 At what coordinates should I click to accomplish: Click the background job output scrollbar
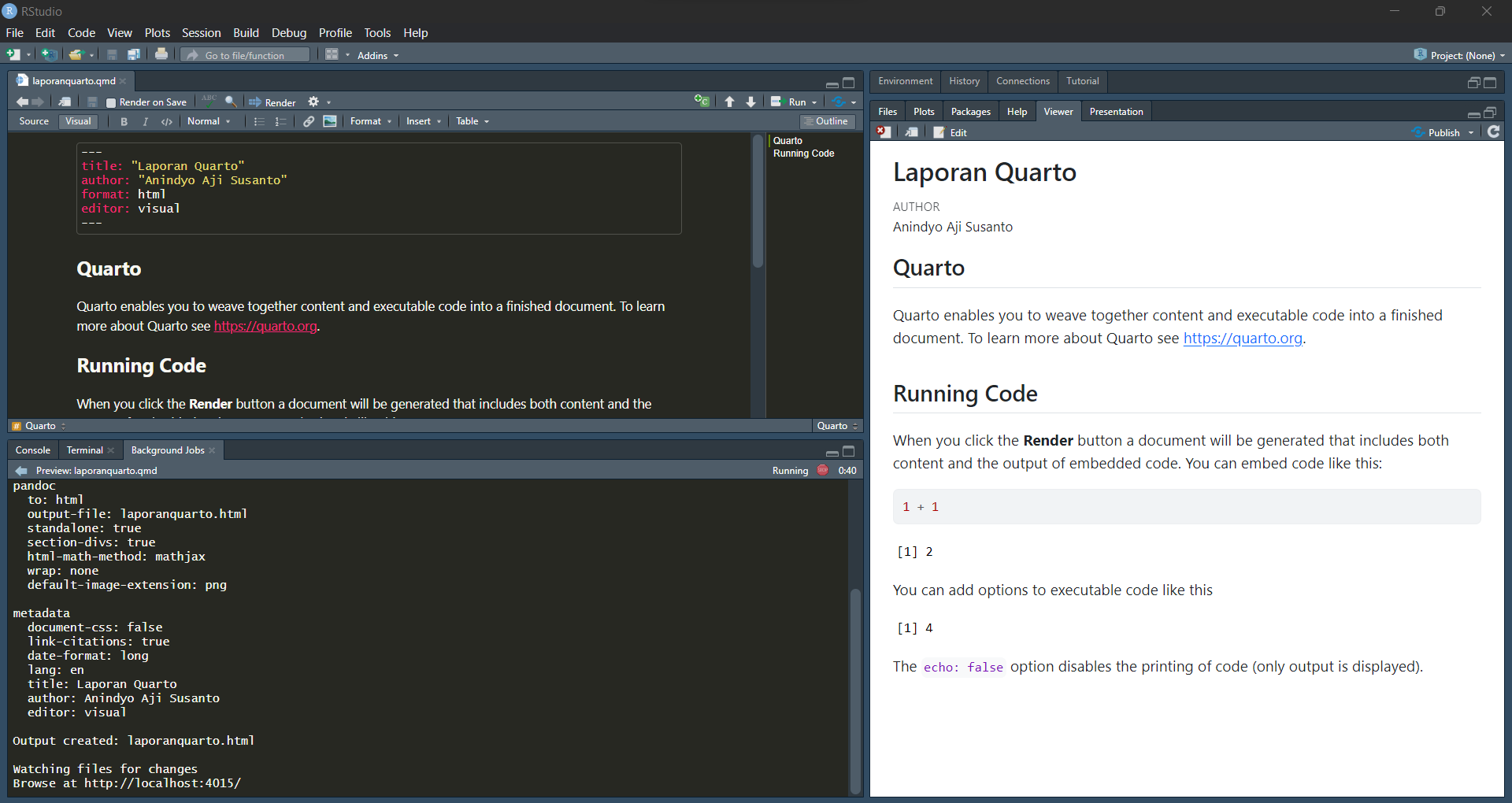coord(855,691)
